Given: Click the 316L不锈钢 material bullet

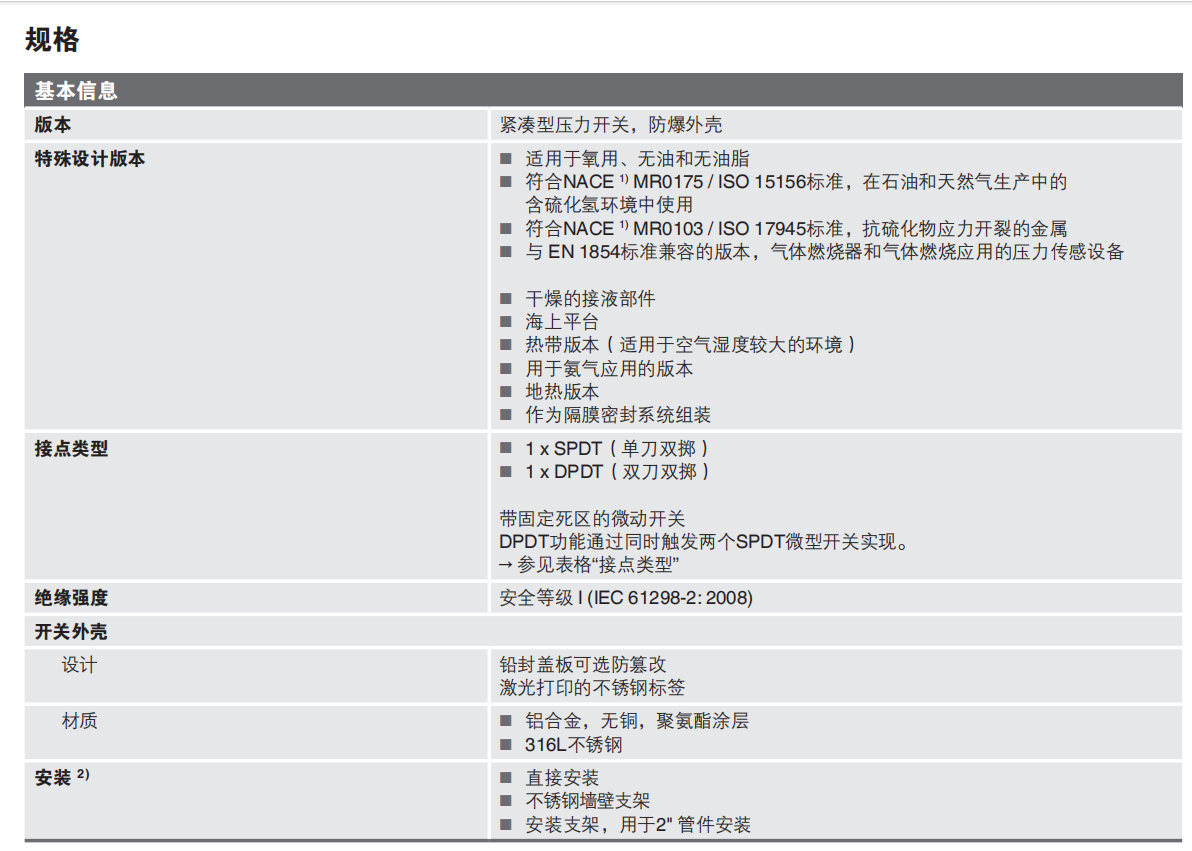Looking at the screenshot, I should click(573, 745).
